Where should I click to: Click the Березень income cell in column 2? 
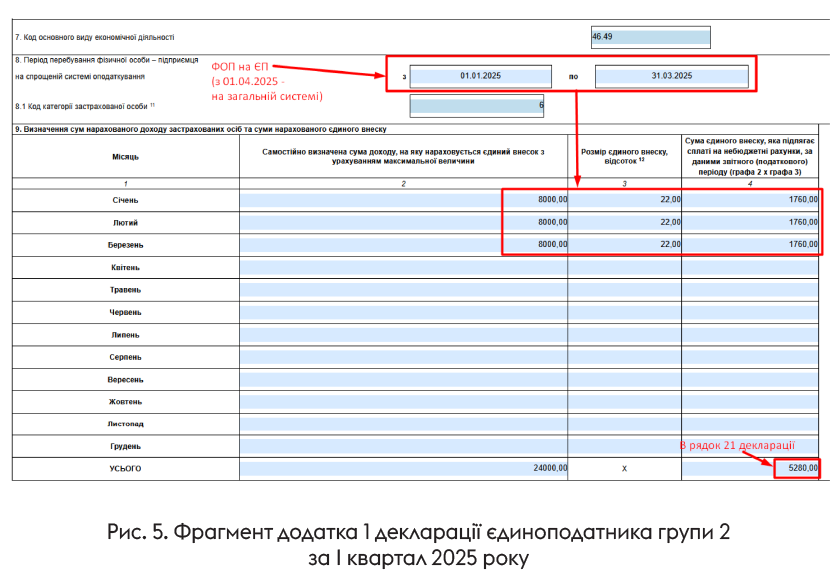(x=404, y=244)
